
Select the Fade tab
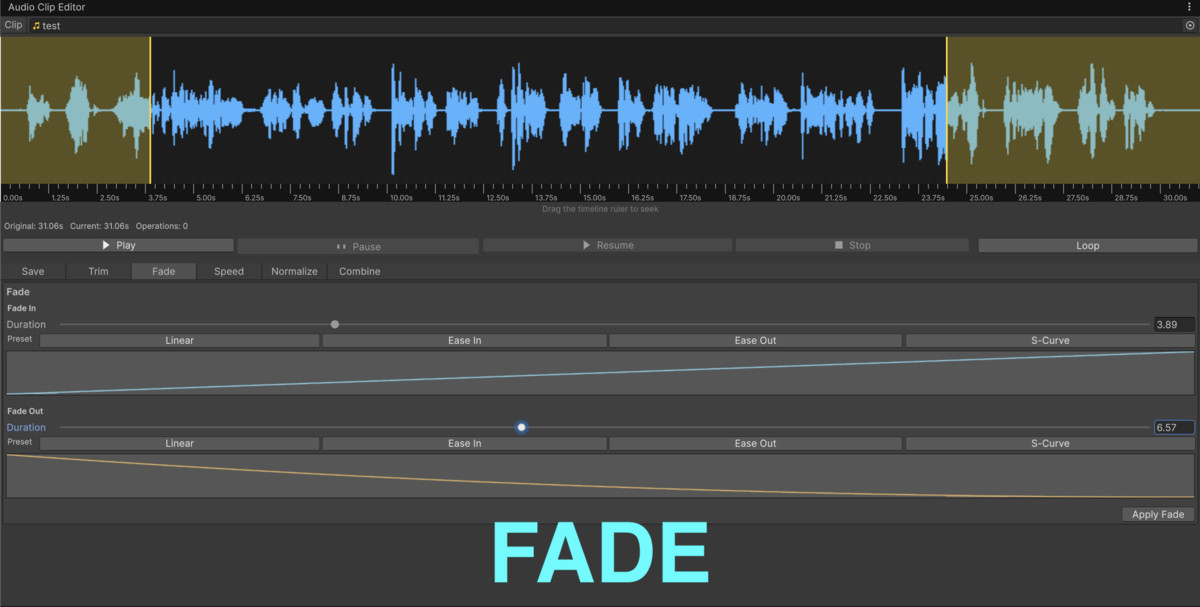(163, 271)
